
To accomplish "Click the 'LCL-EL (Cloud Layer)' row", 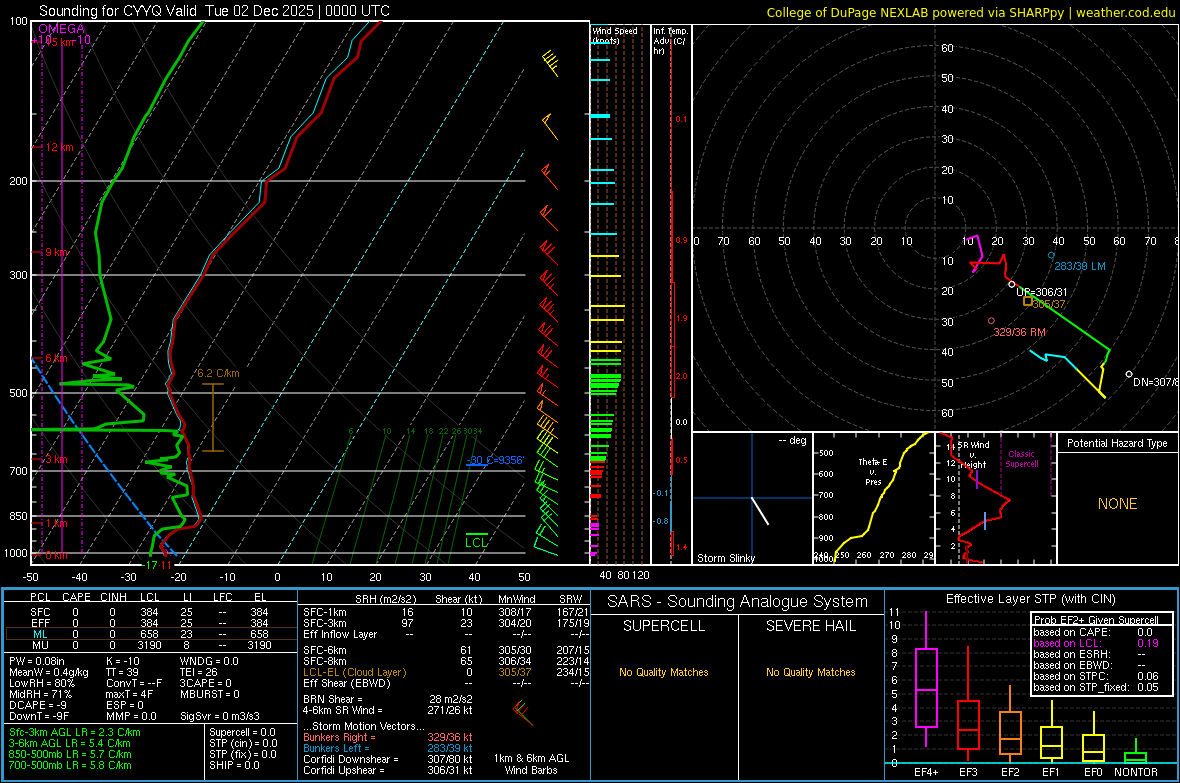I will click(446, 672).
